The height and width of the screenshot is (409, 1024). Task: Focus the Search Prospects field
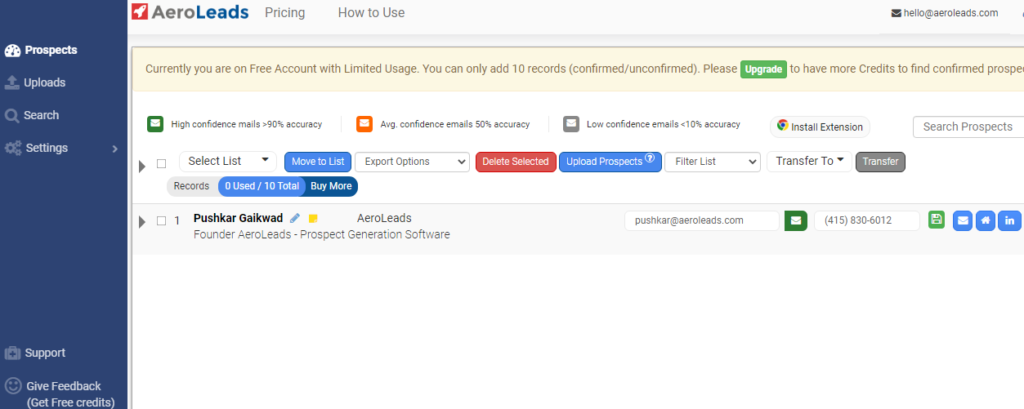click(968, 127)
